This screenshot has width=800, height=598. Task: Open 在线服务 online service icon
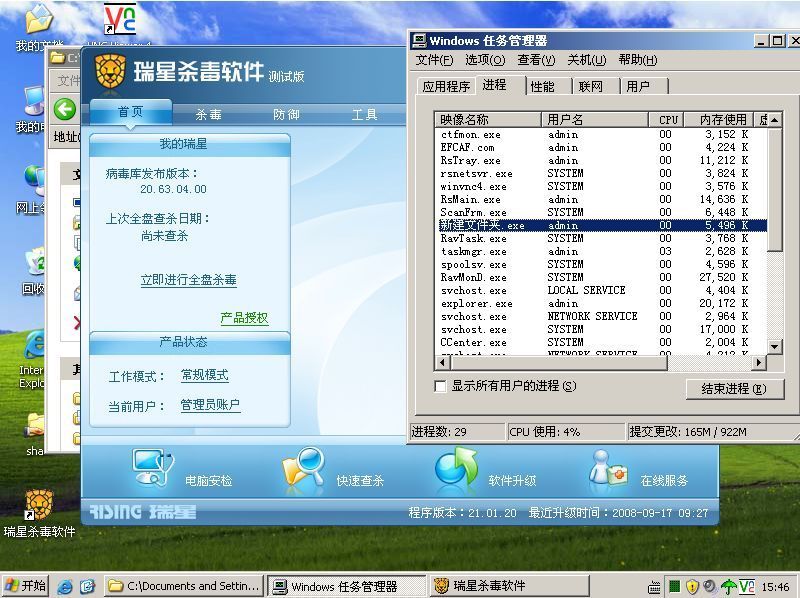[x=607, y=467]
